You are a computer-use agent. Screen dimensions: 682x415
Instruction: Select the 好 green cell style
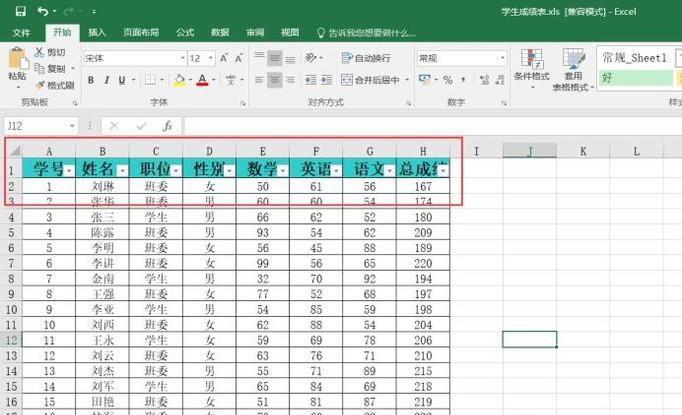tap(636, 78)
